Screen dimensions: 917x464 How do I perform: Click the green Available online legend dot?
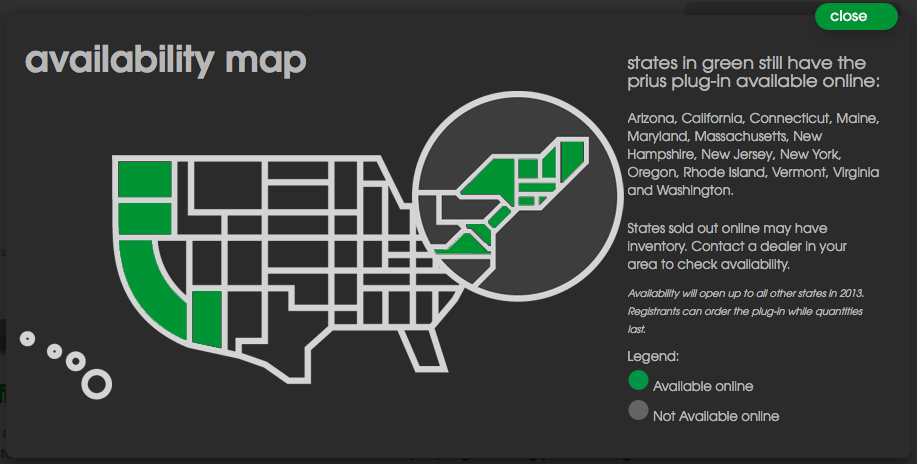[638, 380]
